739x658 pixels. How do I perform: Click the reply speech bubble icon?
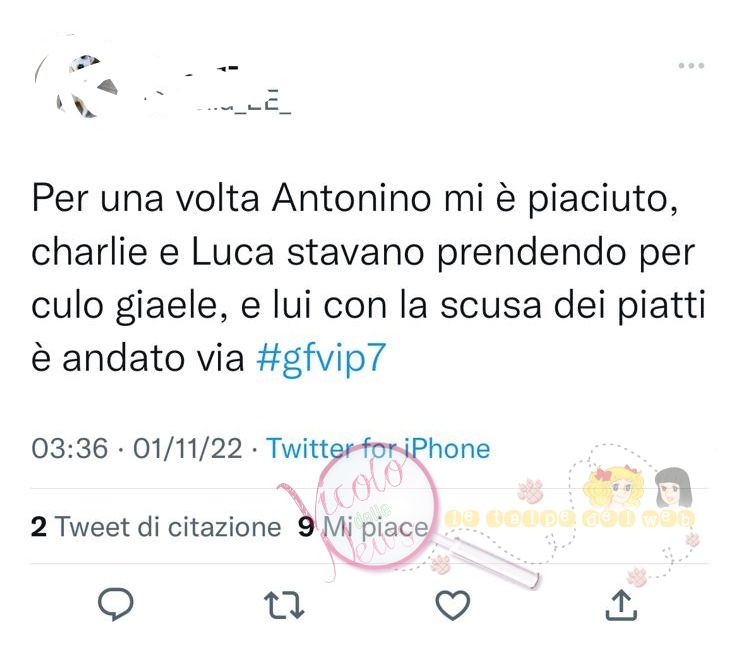[115, 604]
